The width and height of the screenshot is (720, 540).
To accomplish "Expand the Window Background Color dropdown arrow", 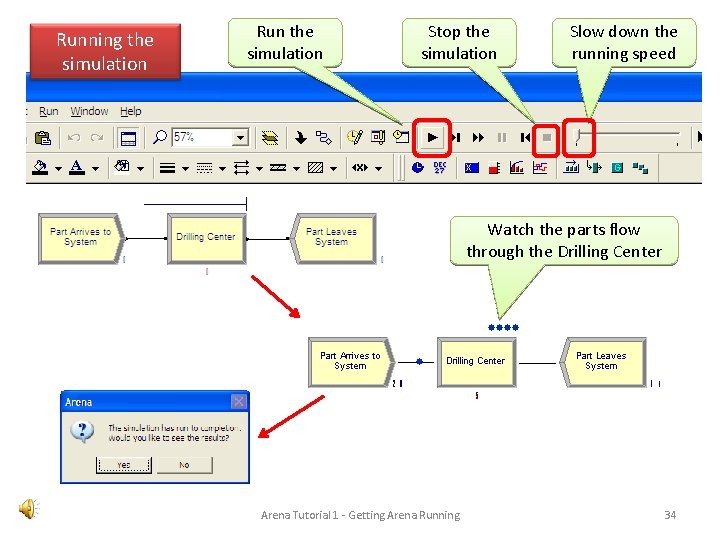I will click(x=141, y=169).
